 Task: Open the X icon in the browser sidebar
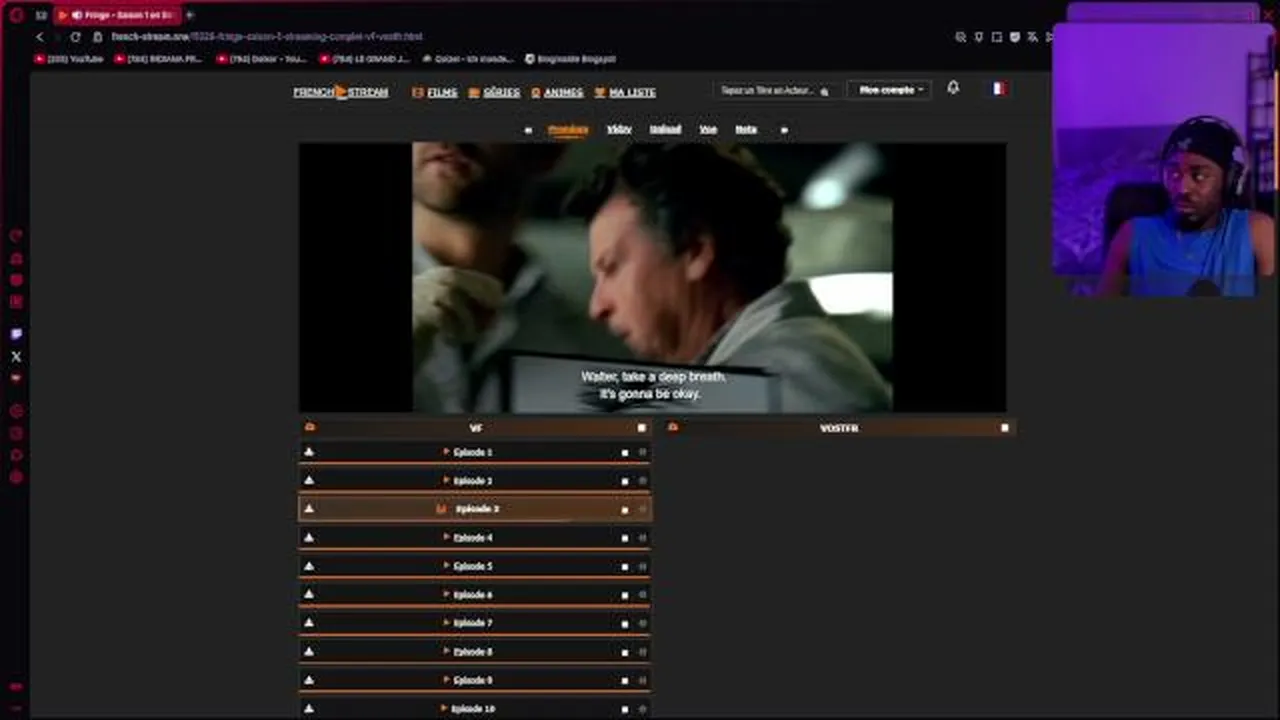16,356
